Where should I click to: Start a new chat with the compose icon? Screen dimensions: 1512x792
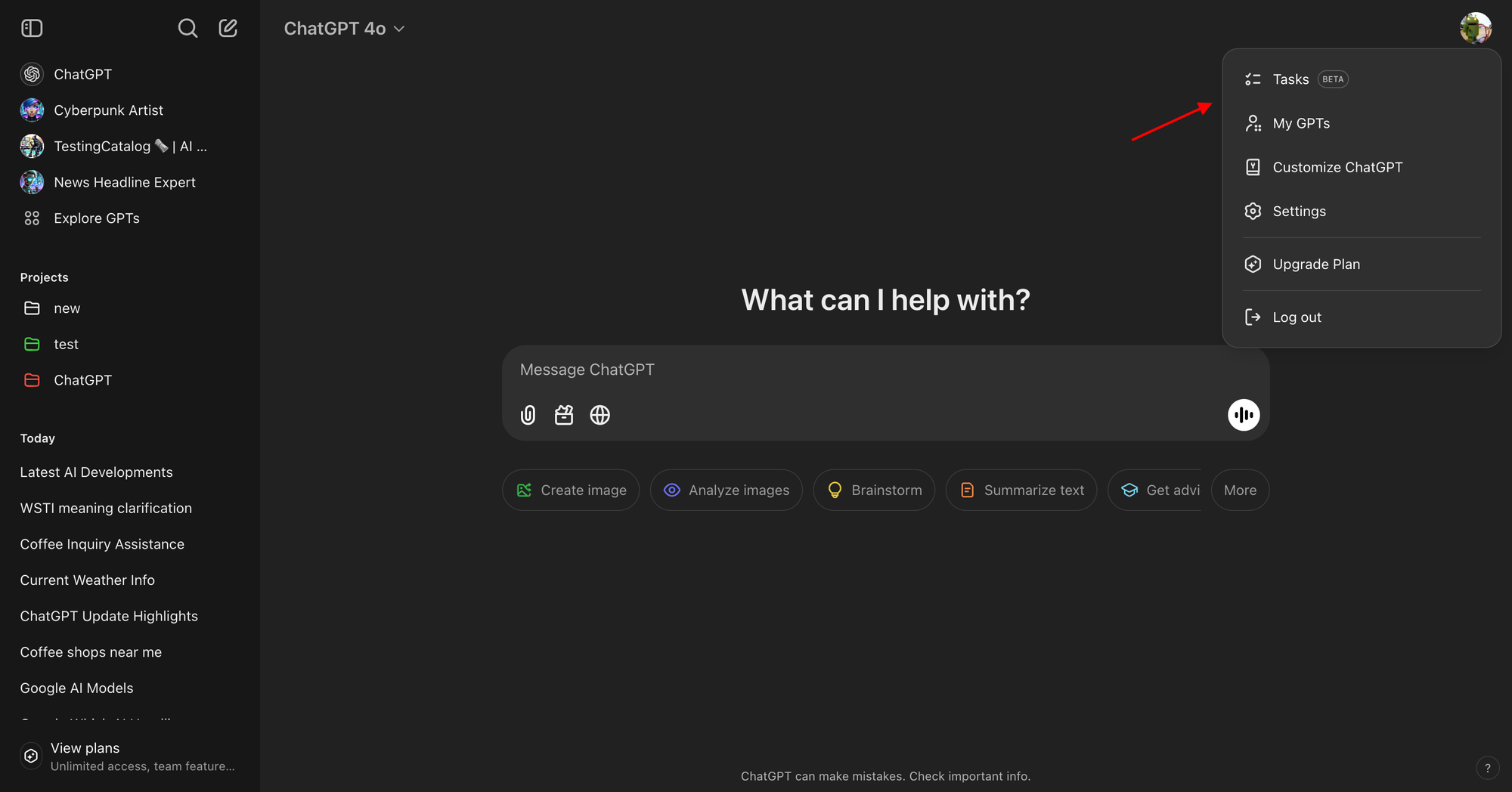(228, 29)
